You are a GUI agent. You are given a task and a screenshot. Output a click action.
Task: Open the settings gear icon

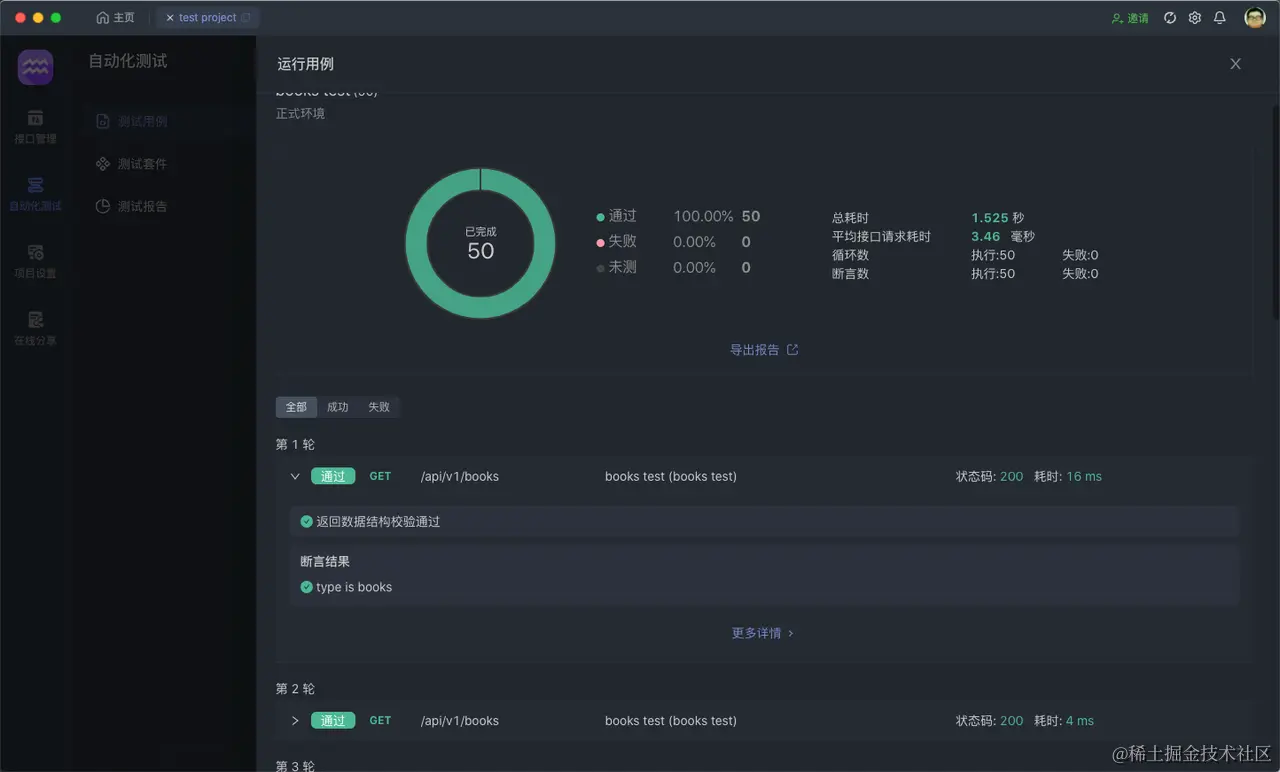(1194, 17)
